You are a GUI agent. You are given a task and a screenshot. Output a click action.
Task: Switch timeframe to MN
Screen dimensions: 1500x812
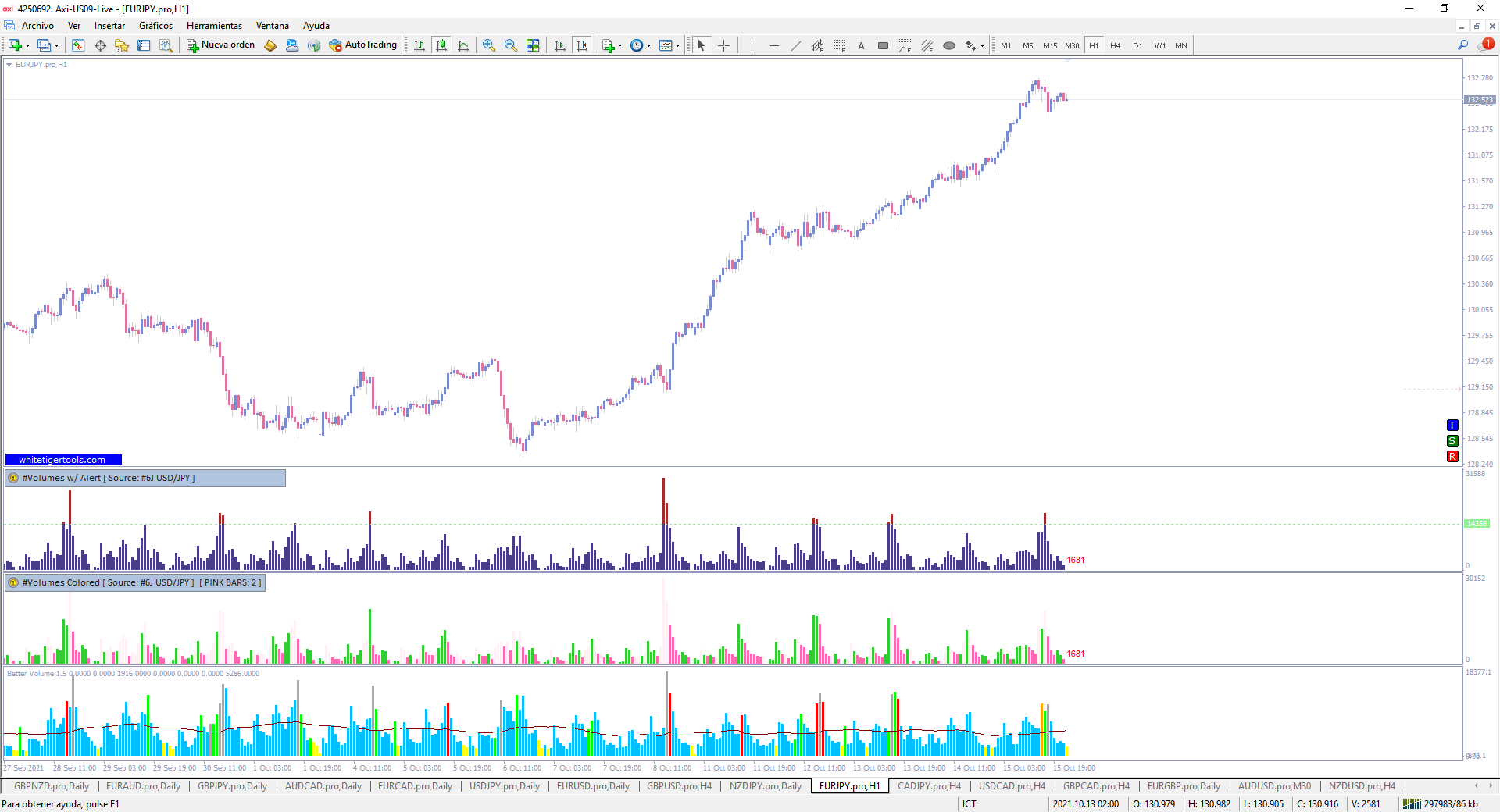pyautogui.click(x=1181, y=45)
